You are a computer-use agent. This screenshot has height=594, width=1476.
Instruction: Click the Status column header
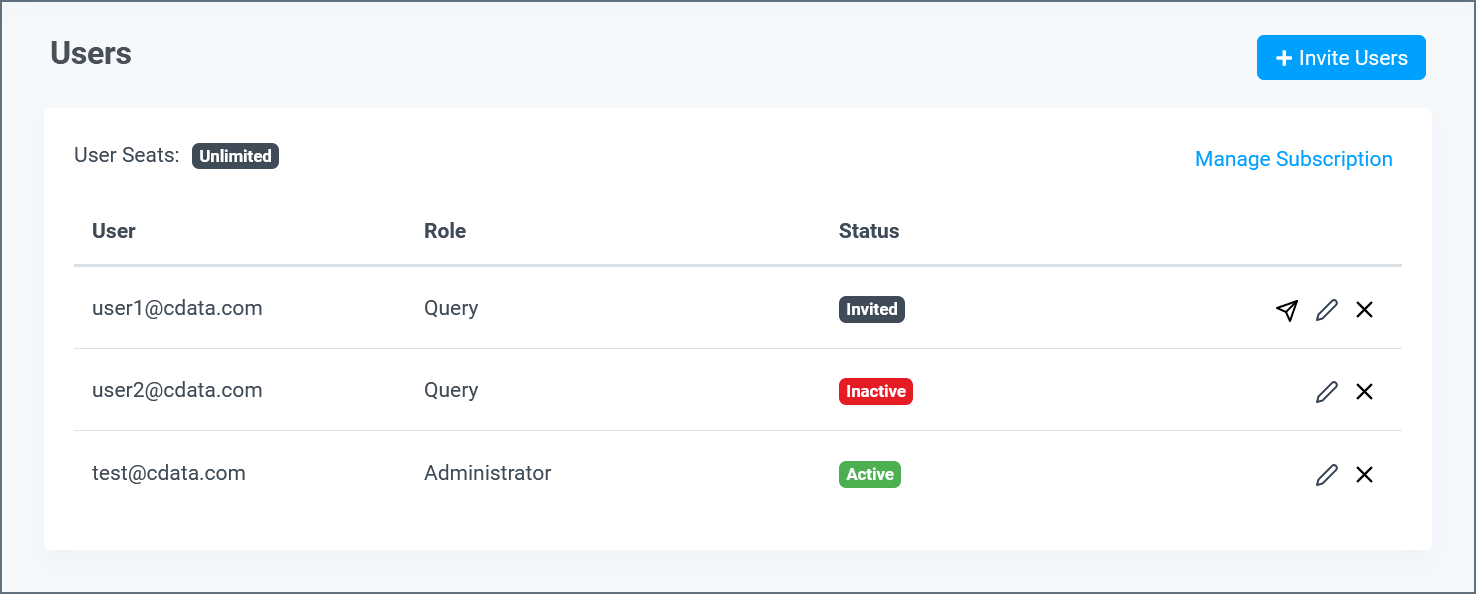869,231
